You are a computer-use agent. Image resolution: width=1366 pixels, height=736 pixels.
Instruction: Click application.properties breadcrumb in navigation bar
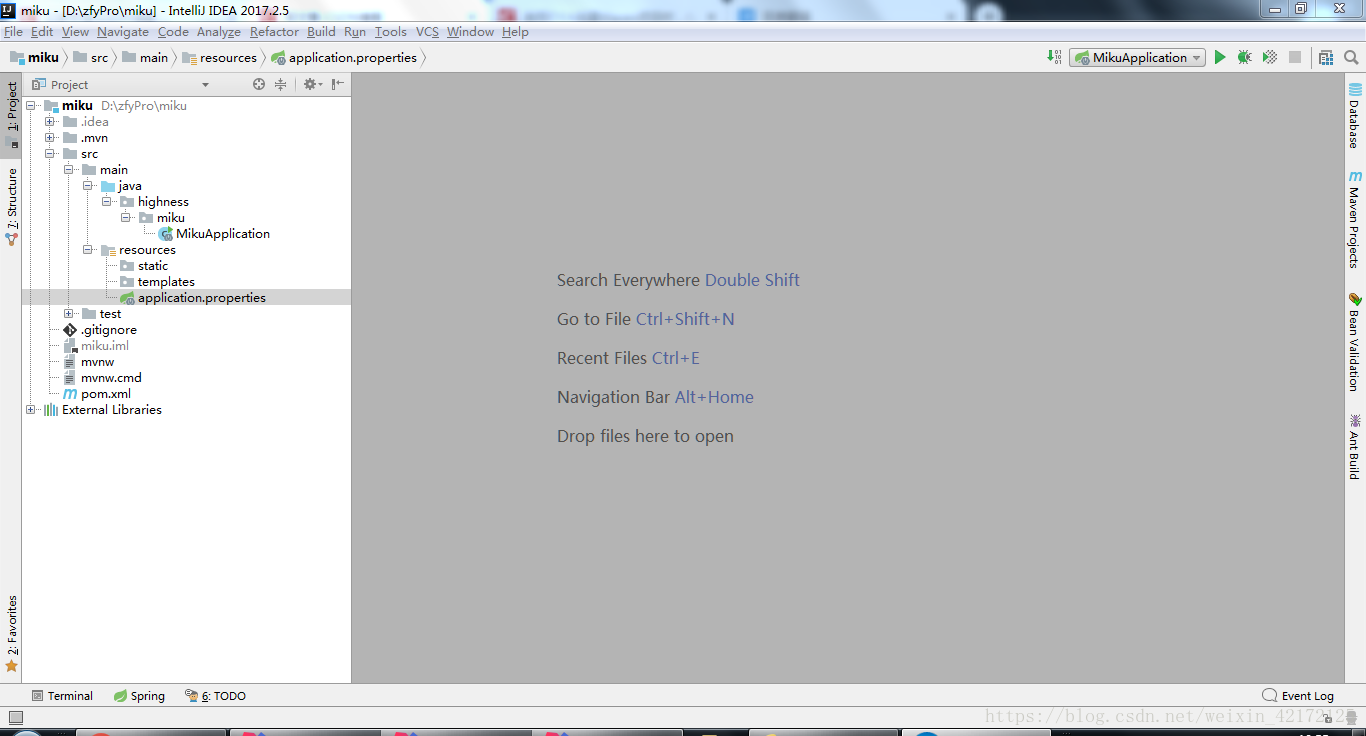[x=344, y=58]
